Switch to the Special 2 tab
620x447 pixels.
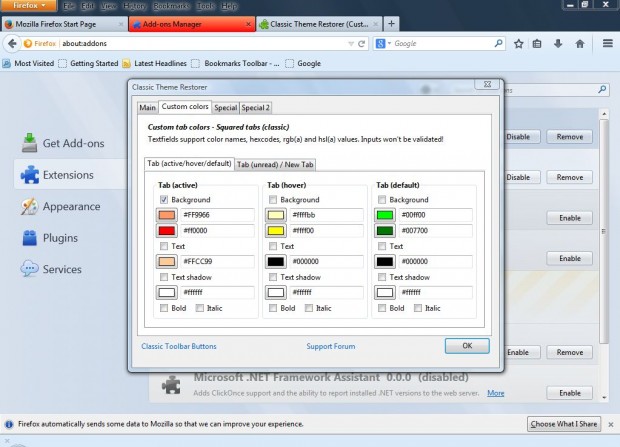tap(255, 108)
